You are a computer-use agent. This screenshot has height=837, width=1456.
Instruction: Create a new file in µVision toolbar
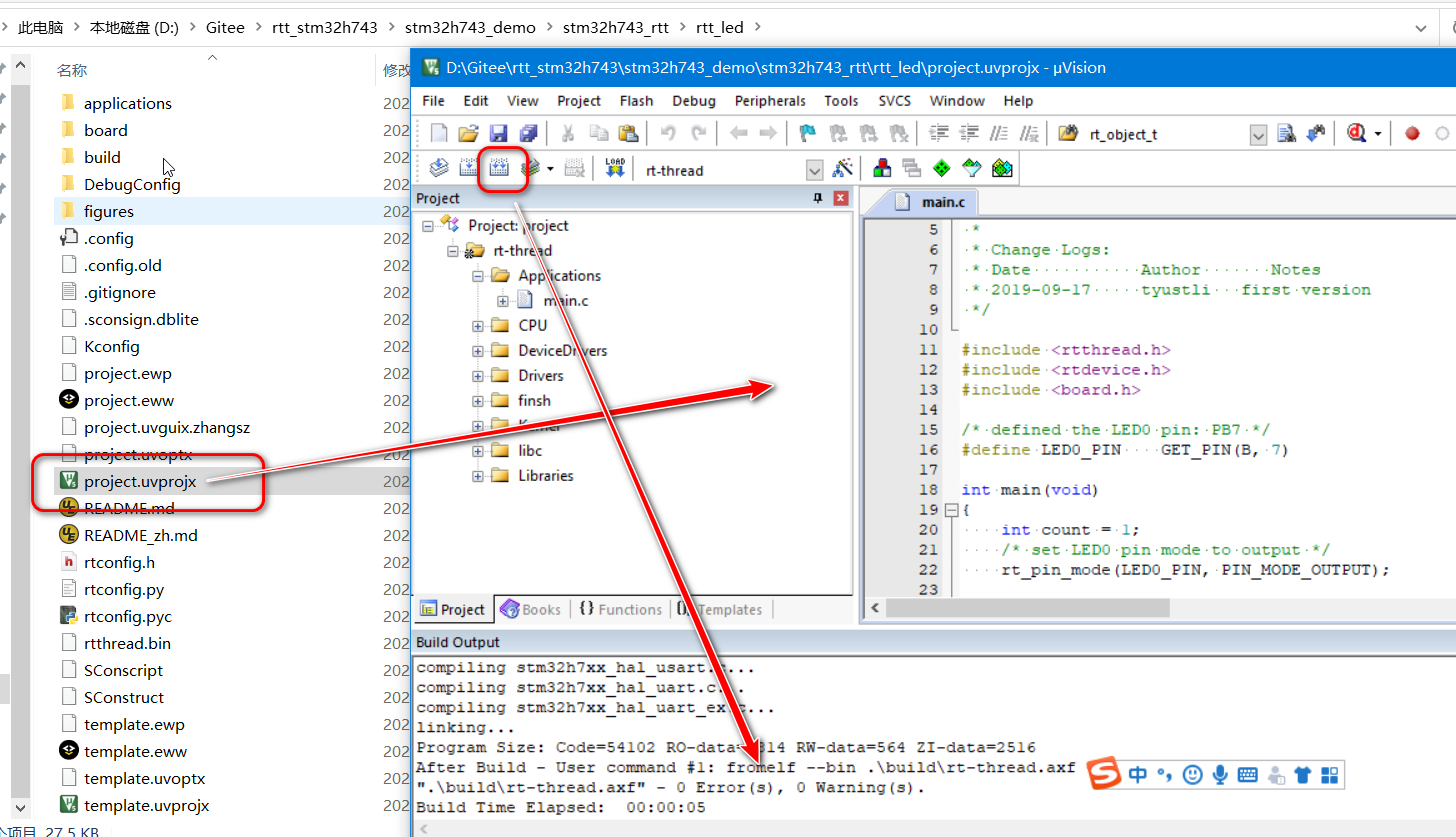pyautogui.click(x=438, y=133)
